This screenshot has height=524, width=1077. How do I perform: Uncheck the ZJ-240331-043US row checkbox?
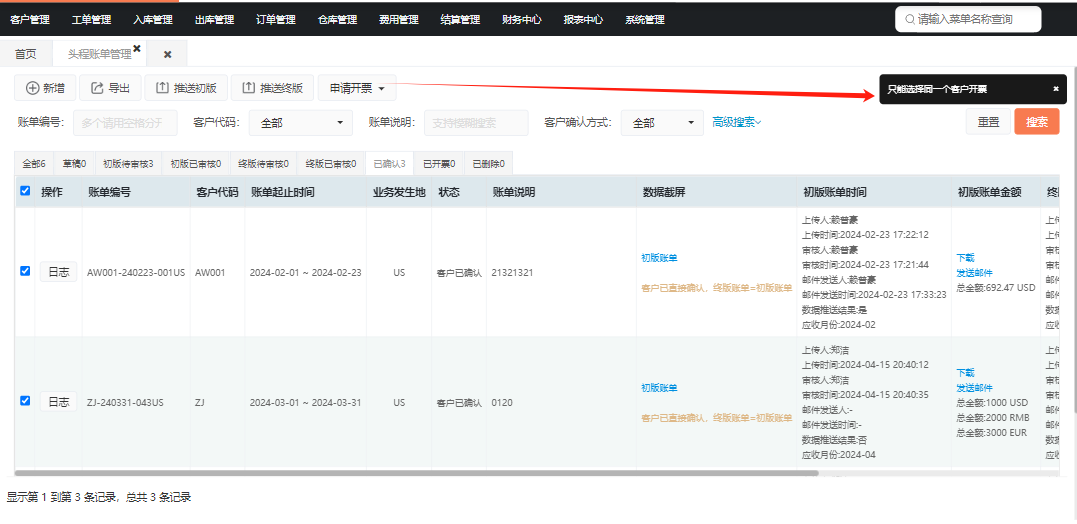pos(25,400)
